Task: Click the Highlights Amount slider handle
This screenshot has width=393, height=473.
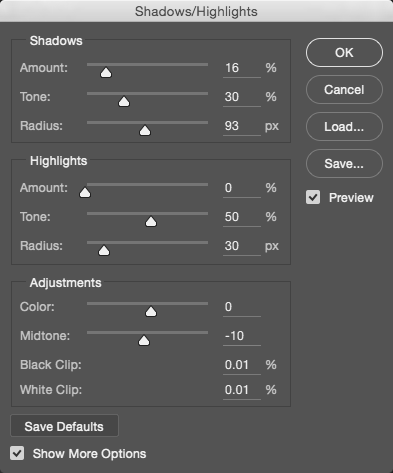Action: [85, 192]
